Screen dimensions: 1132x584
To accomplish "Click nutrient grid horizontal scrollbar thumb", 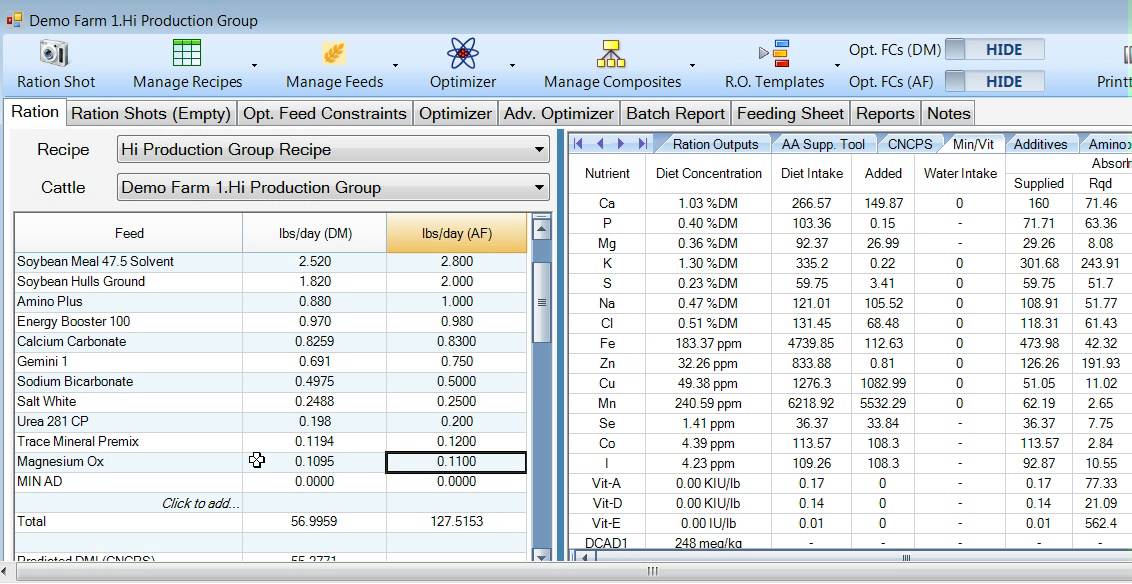I will click(905, 557).
